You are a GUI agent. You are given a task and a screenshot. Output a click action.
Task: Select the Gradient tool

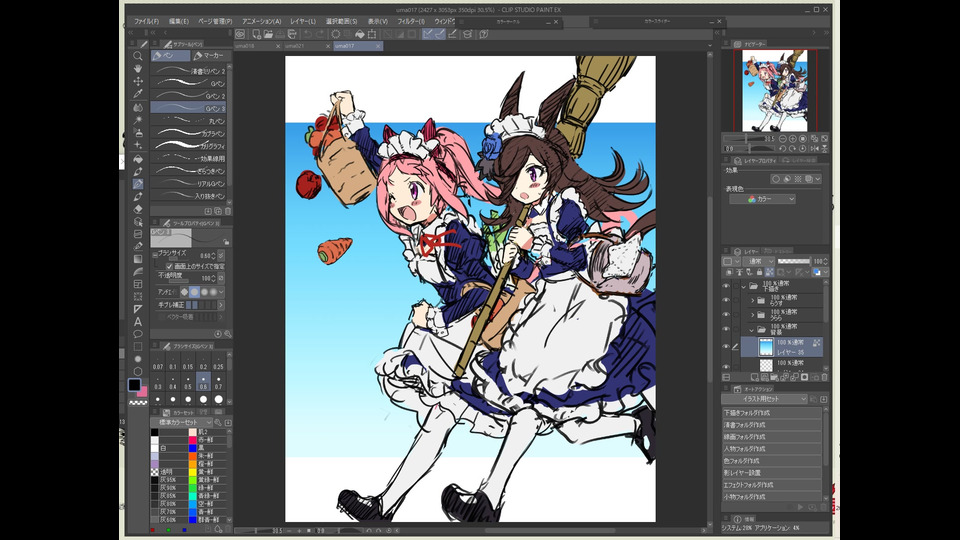(138, 259)
